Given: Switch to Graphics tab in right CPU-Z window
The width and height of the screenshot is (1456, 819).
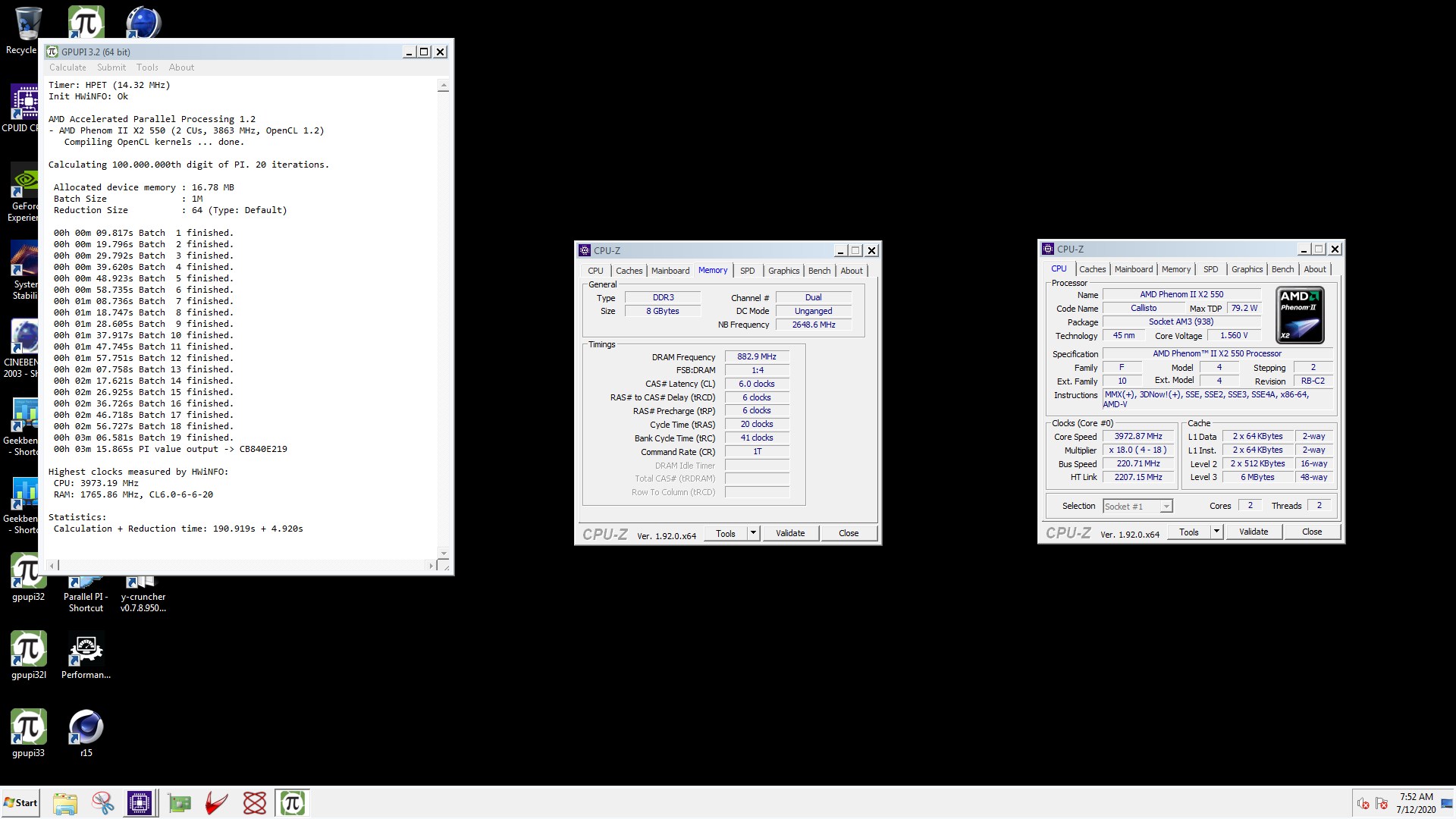Looking at the screenshot, I should coord(1247,269).
